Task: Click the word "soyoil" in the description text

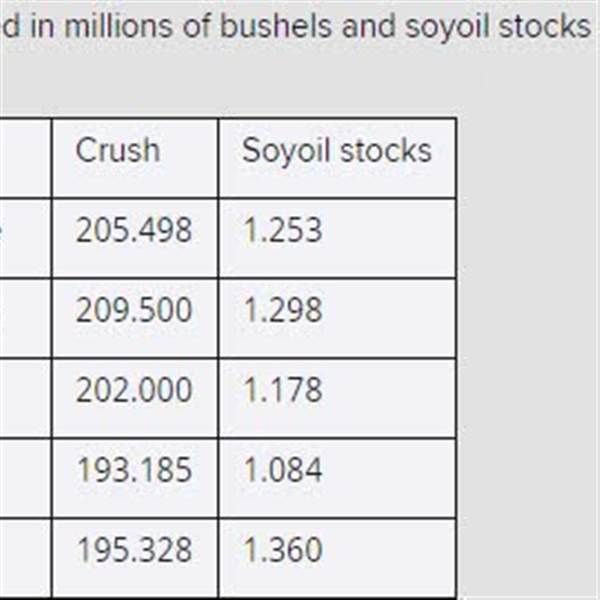Action: 447,28
